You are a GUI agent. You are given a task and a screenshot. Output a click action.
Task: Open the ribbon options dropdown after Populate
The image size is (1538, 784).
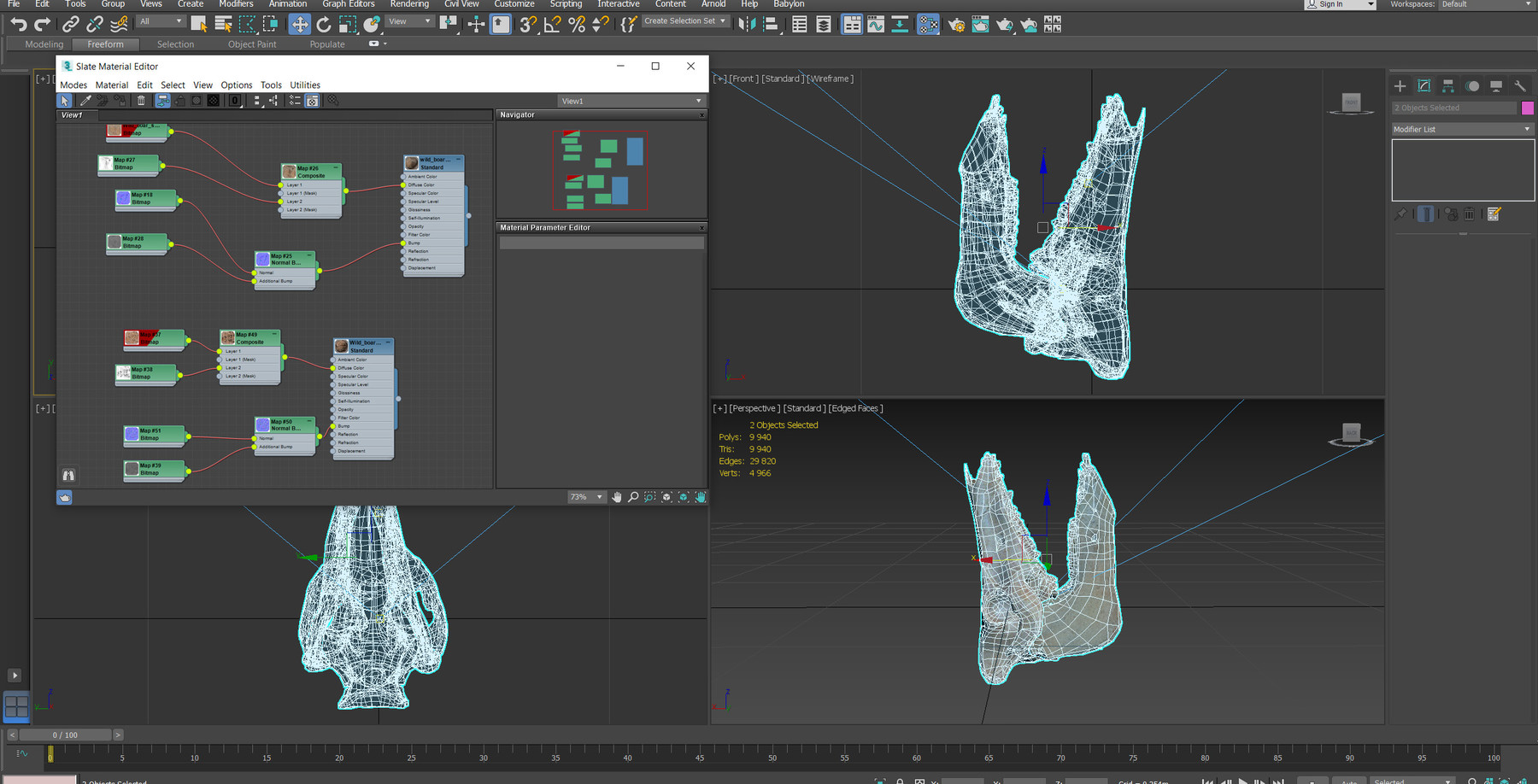coord(378,44)
